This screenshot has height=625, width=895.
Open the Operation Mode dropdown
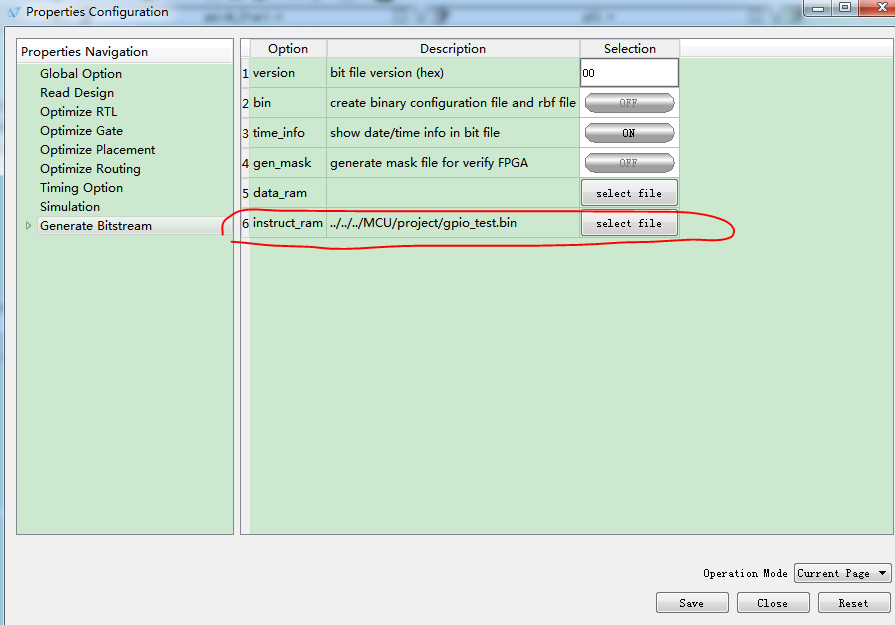(x=842, y=573)
